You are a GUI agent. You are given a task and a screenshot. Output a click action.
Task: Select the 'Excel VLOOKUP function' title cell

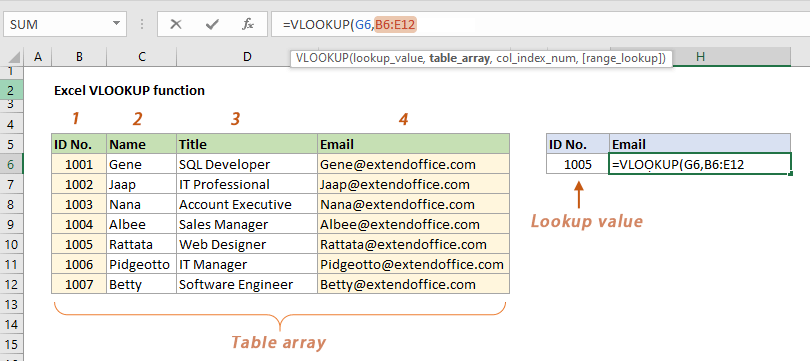(129, 90)
